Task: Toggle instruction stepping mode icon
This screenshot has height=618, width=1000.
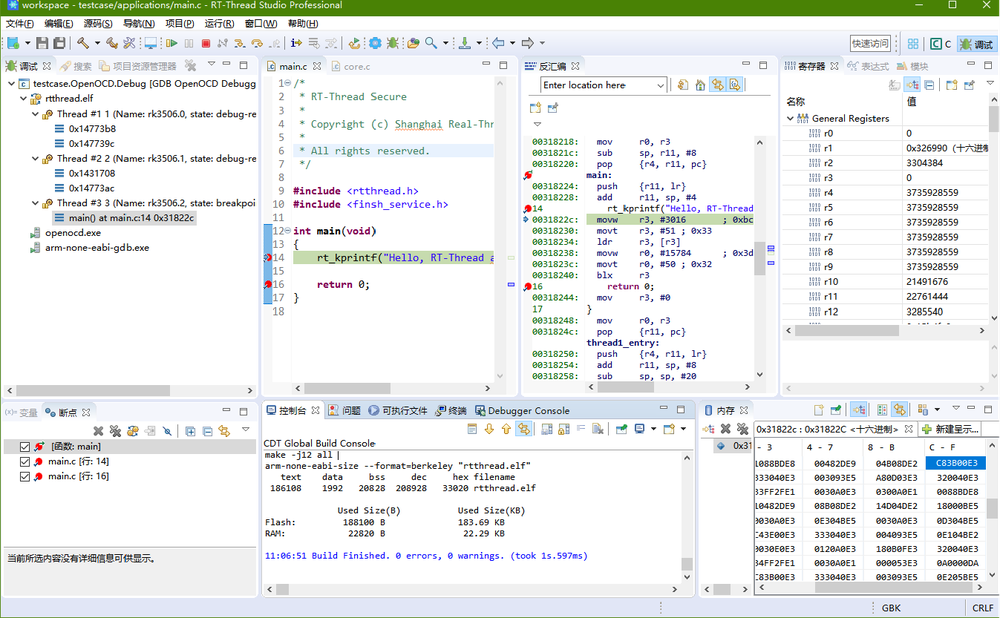Action: (x=296, y=43)
